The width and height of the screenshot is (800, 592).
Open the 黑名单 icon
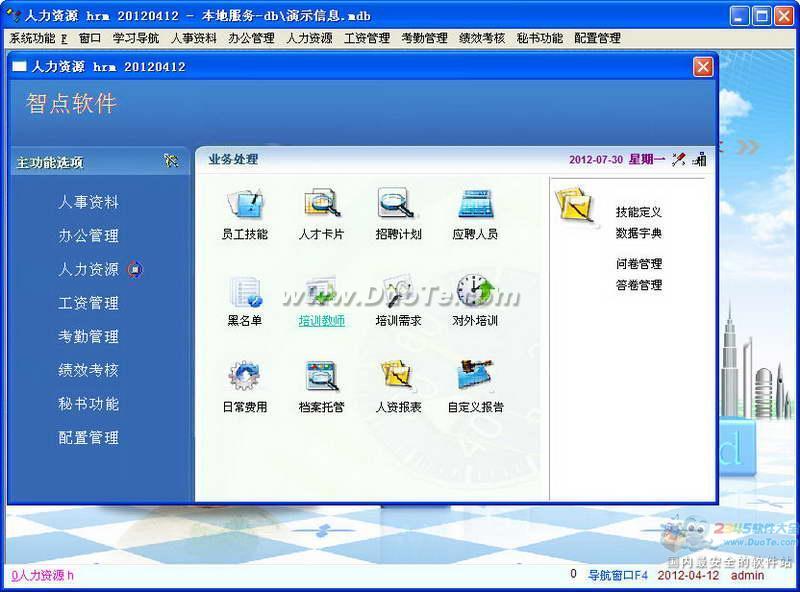245,291
